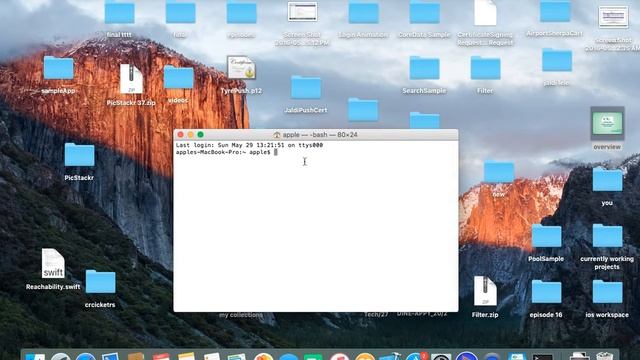
Task: Select the JaldiPushCert folder
Action: pos(306,87)
